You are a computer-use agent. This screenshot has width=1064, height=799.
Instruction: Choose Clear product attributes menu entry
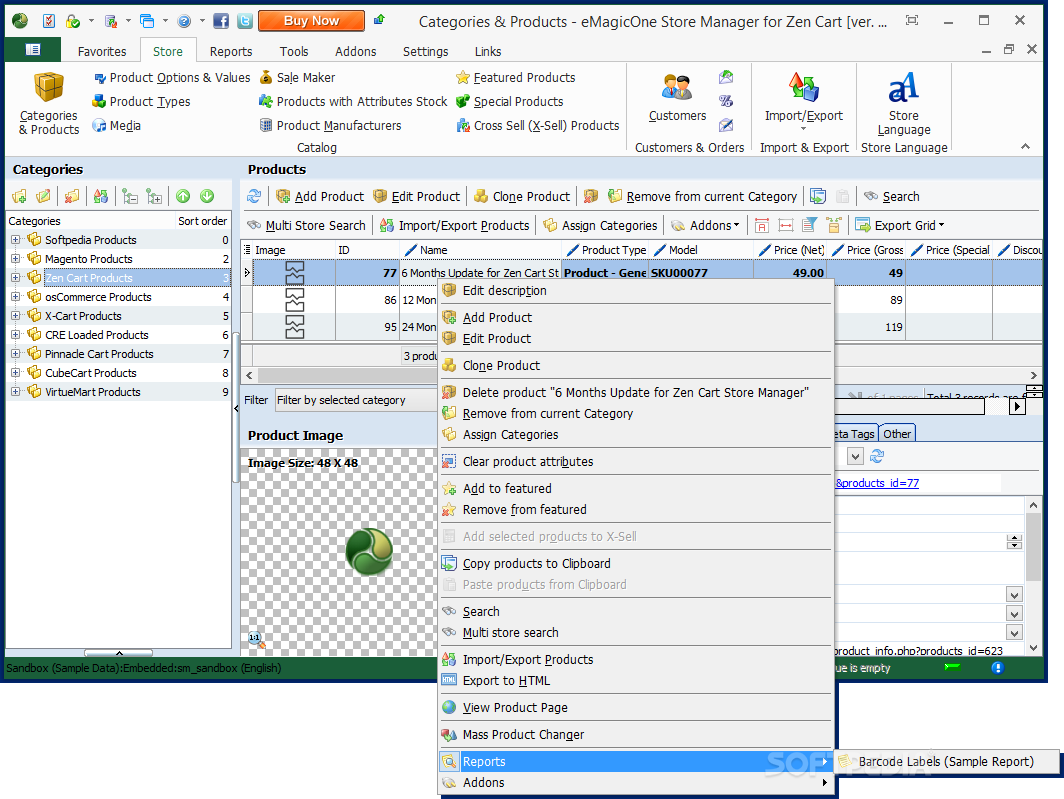(636, 462)
